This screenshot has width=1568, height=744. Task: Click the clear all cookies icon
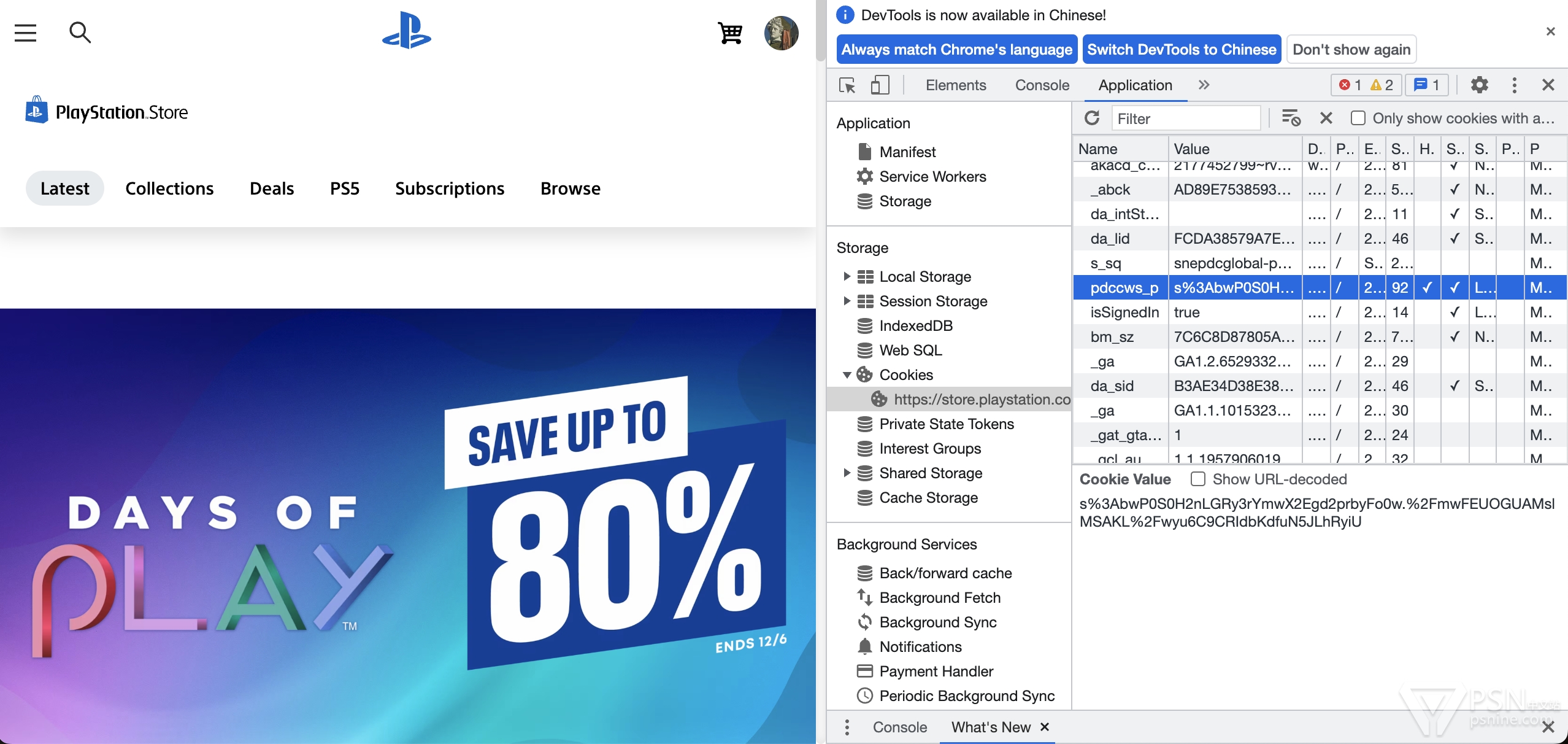(1291, 118)
